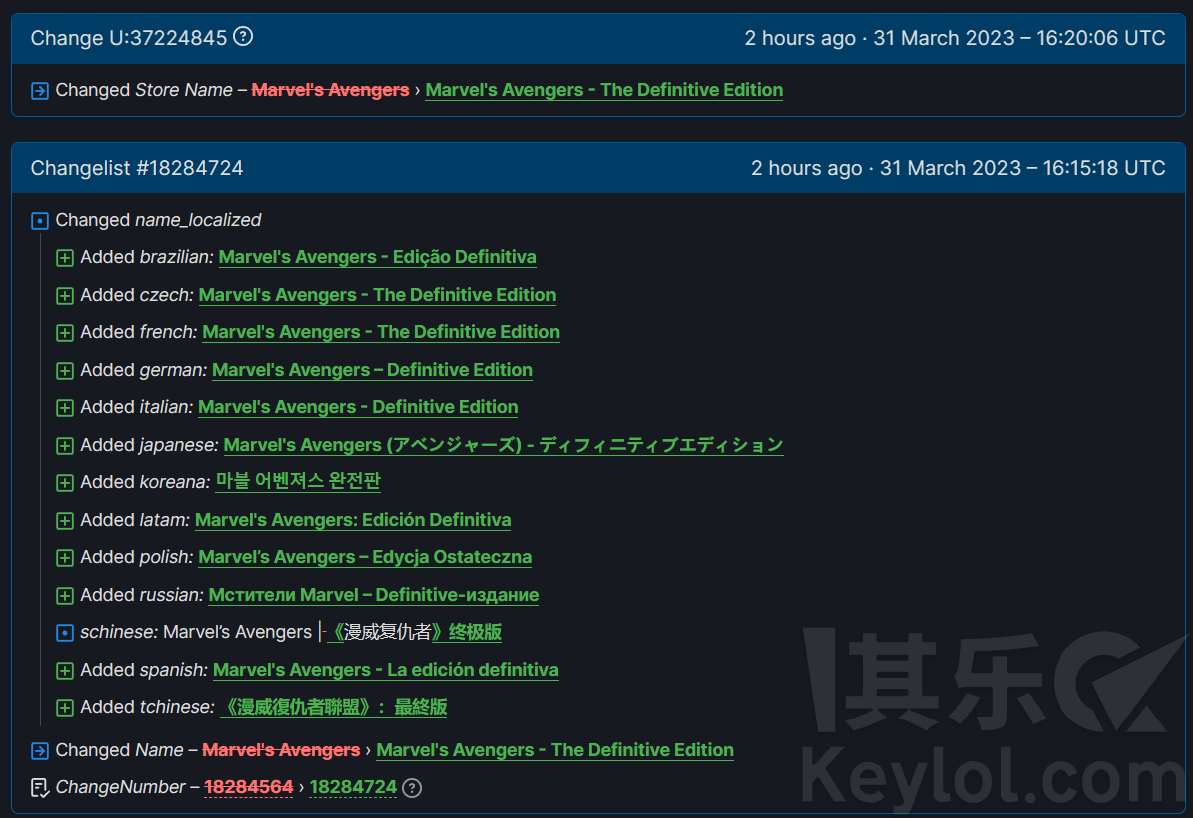Open spanish La edición definitiva link
The image size is (1193, 818).
(x=386, y=670)
